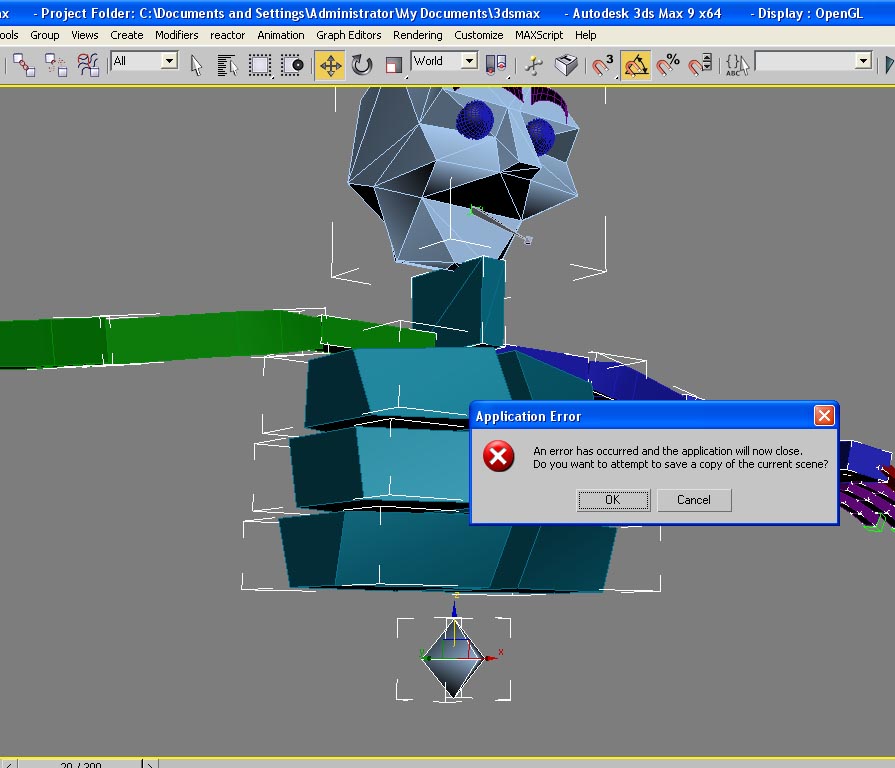The image size is (895, 768).
Task: Click OK in the Application Error dialog
Action: 613,500
